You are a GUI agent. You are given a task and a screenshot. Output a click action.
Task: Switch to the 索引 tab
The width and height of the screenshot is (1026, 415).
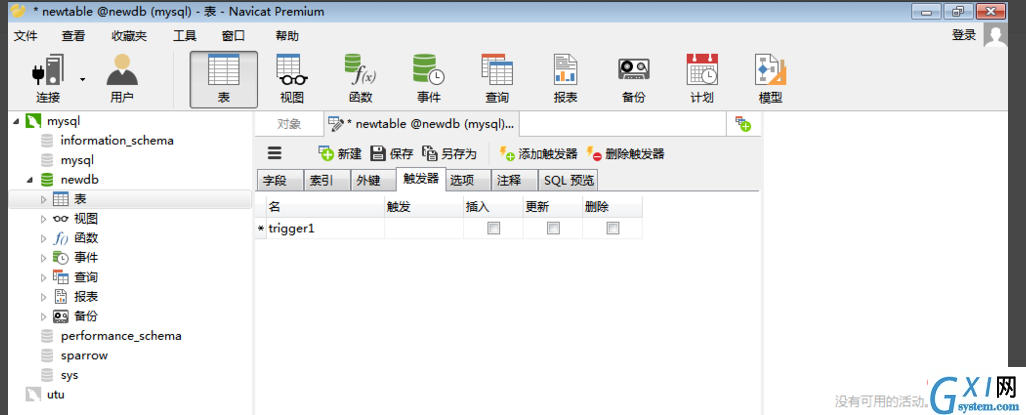tap(327, 181)
